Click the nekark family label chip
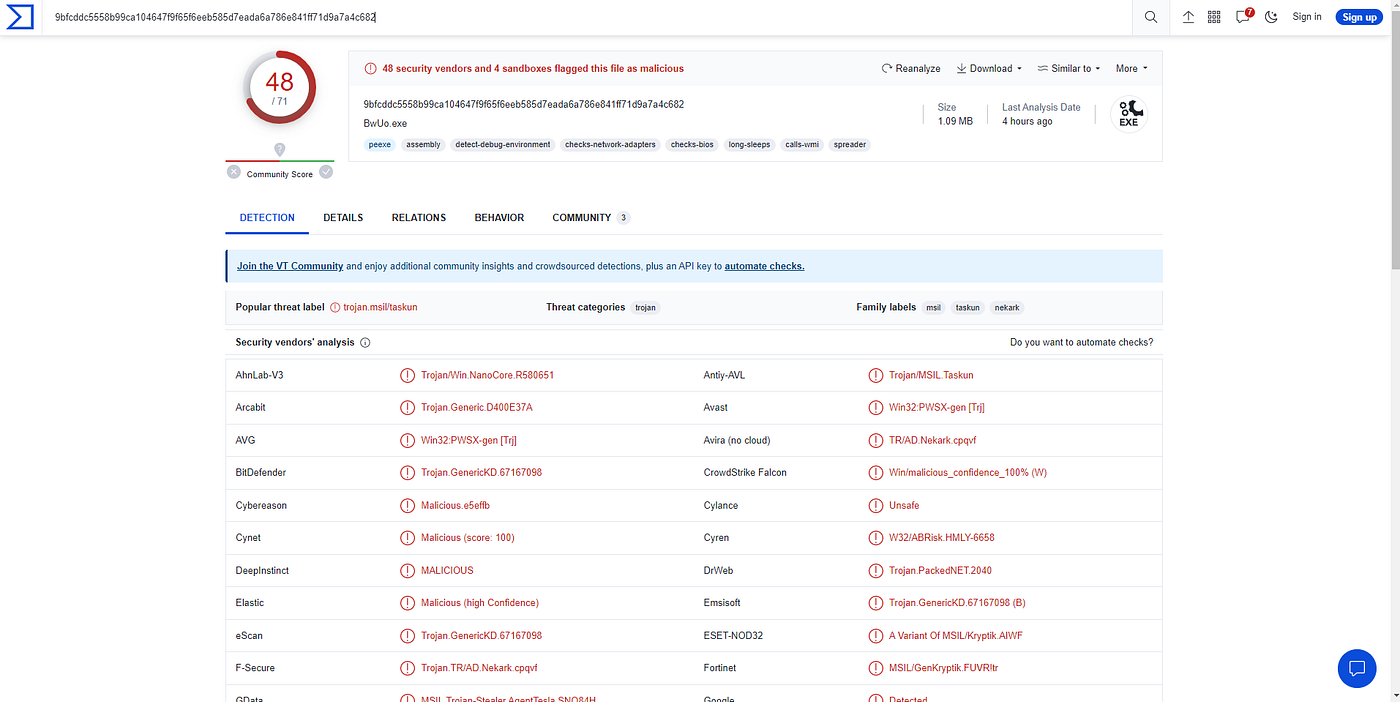 1007,308
